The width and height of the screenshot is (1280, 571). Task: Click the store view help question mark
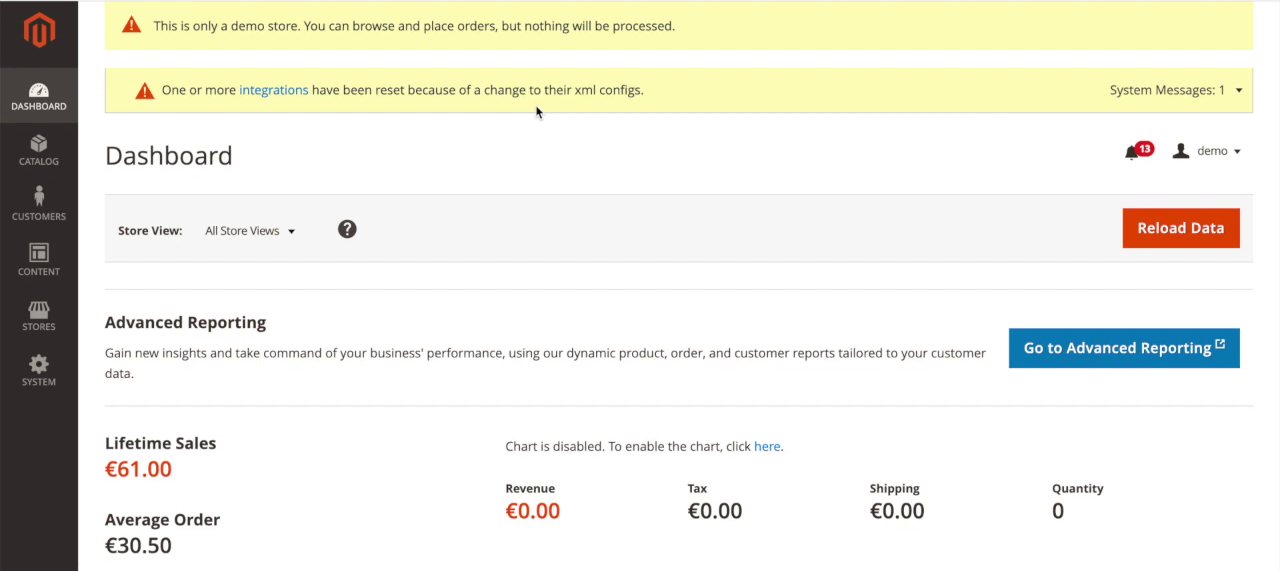click(347, 229)
